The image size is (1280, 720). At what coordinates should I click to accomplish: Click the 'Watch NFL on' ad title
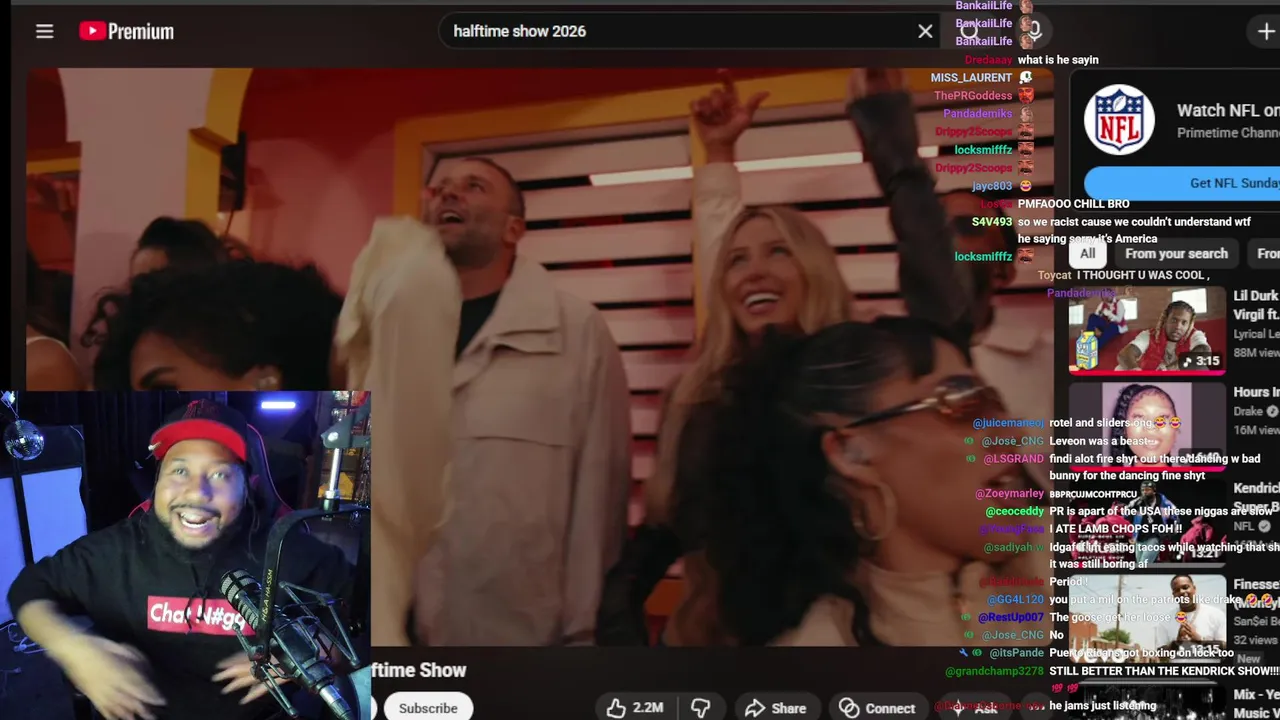(1228, 111)
